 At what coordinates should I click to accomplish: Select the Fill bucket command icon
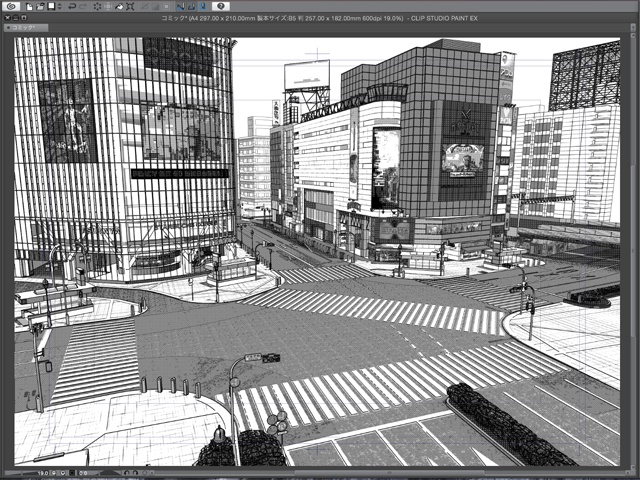click(x=119, y=6)
